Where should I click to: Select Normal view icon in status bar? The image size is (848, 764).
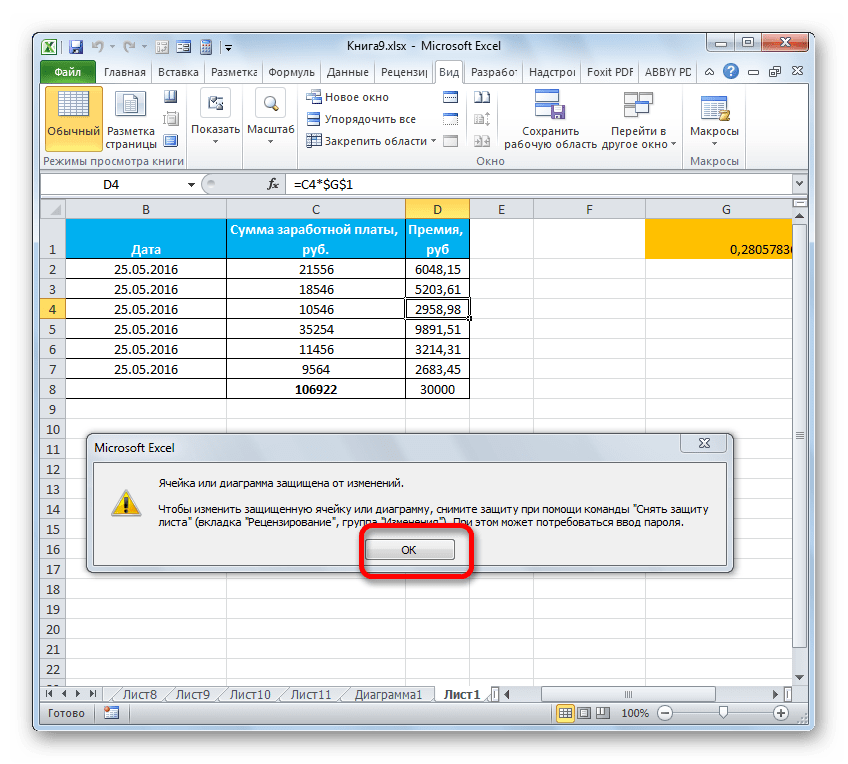pos(565,713)
